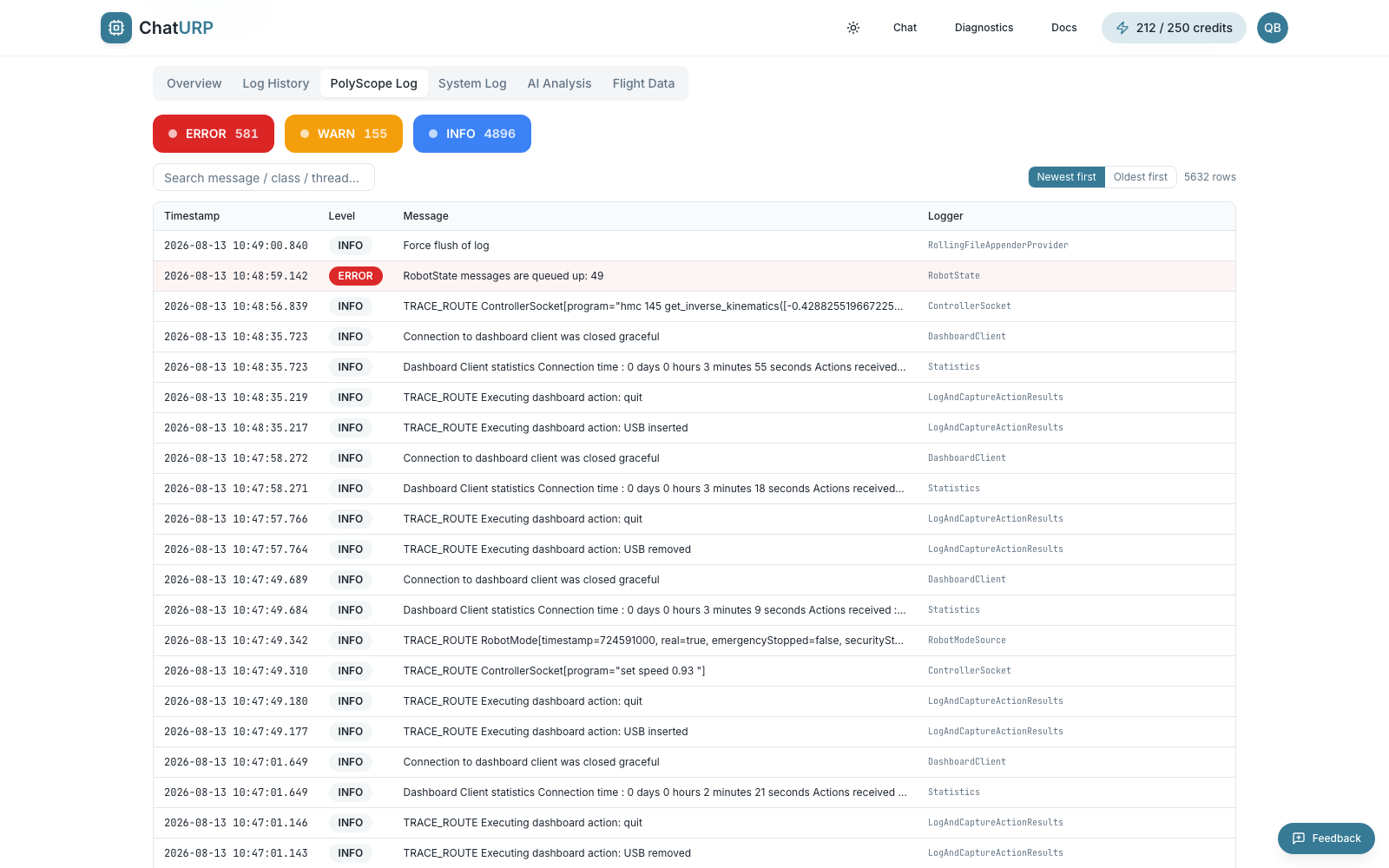The width and height of the screenshot is (1389, 868).
Task: Click timestamp 2026-08-13 10:48:35.217
Action: [x=236, y=428]
